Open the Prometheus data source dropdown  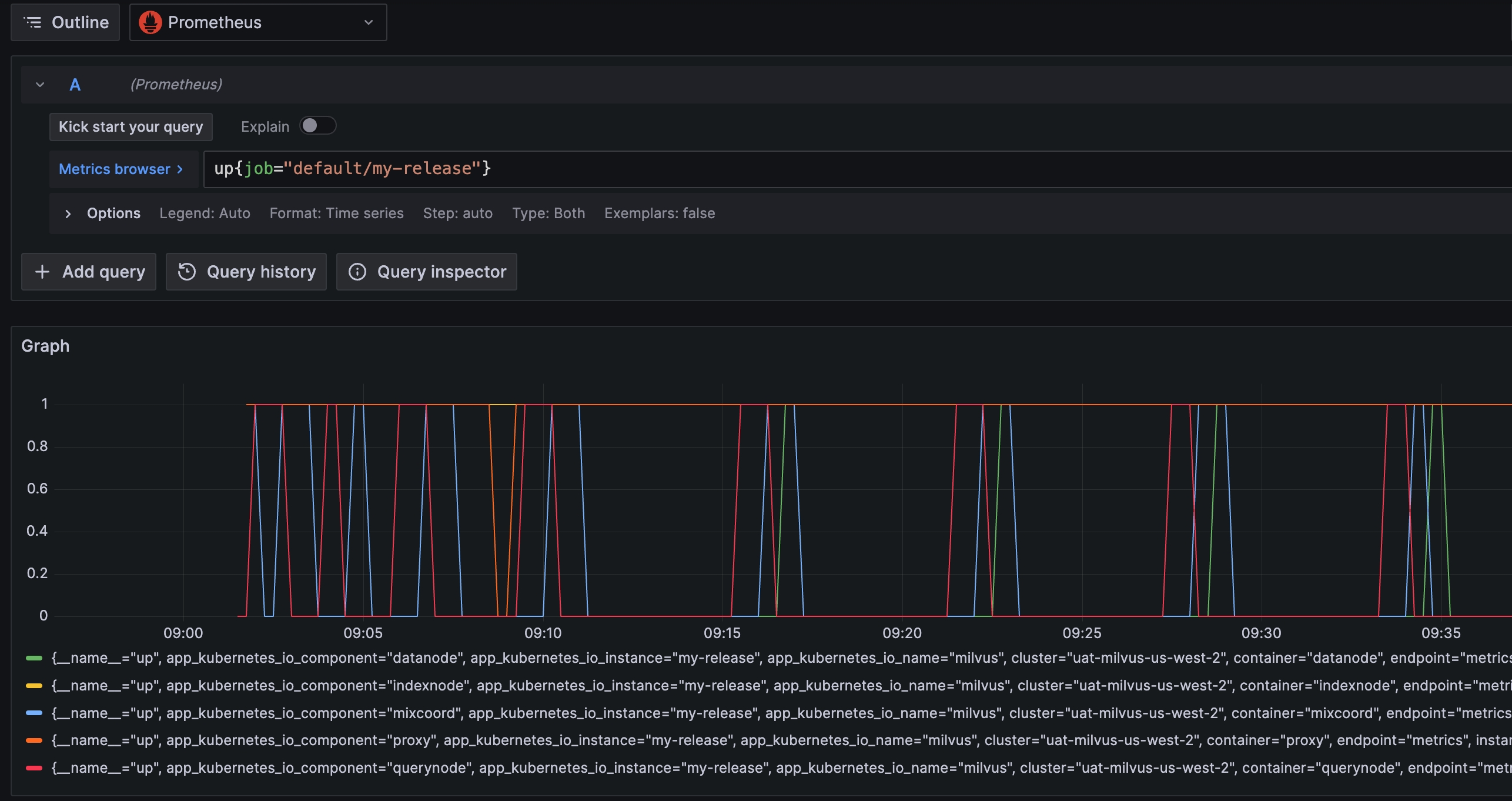pos(257,22)
